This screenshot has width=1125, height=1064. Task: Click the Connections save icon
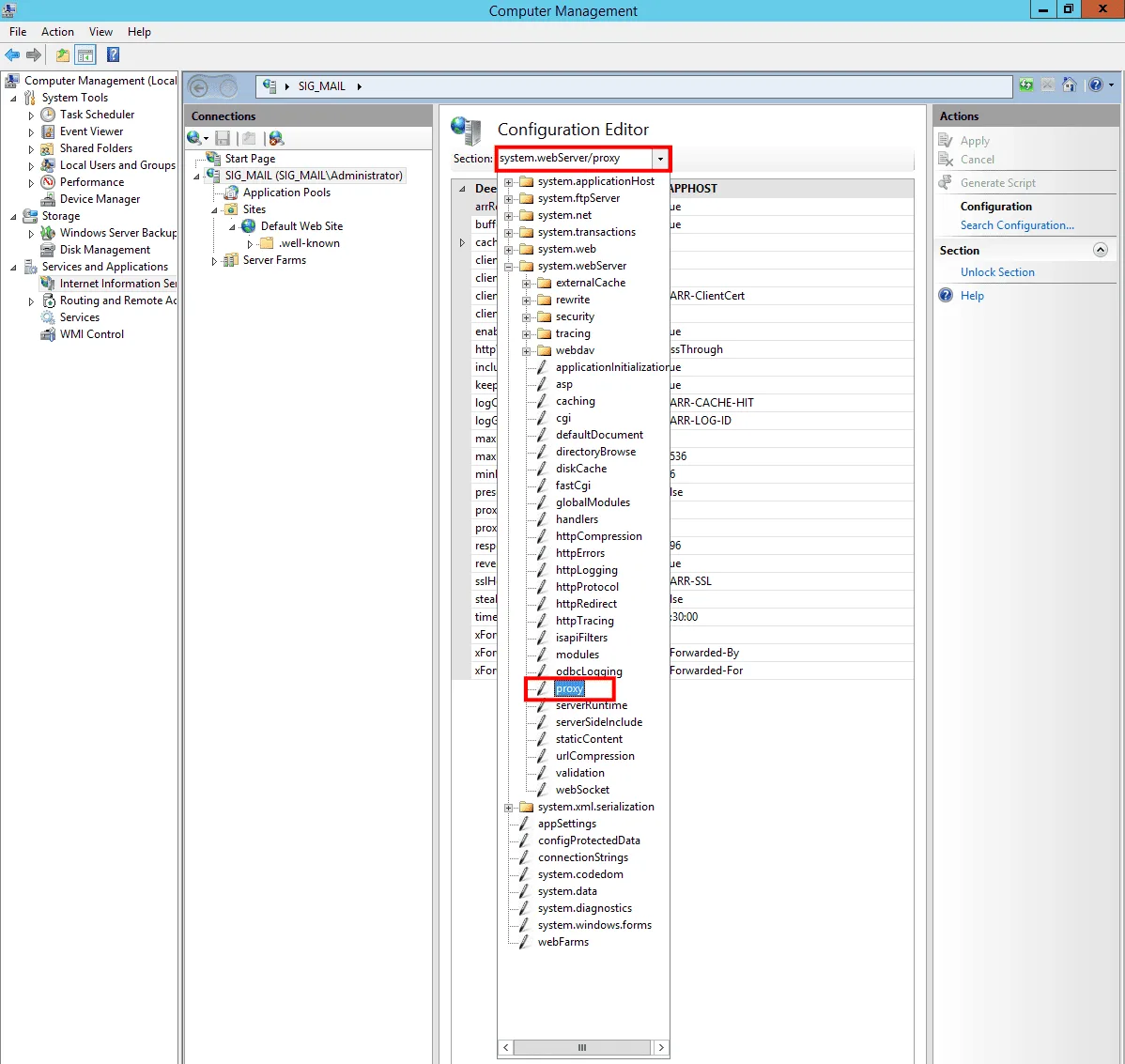(x=223, y=138)
